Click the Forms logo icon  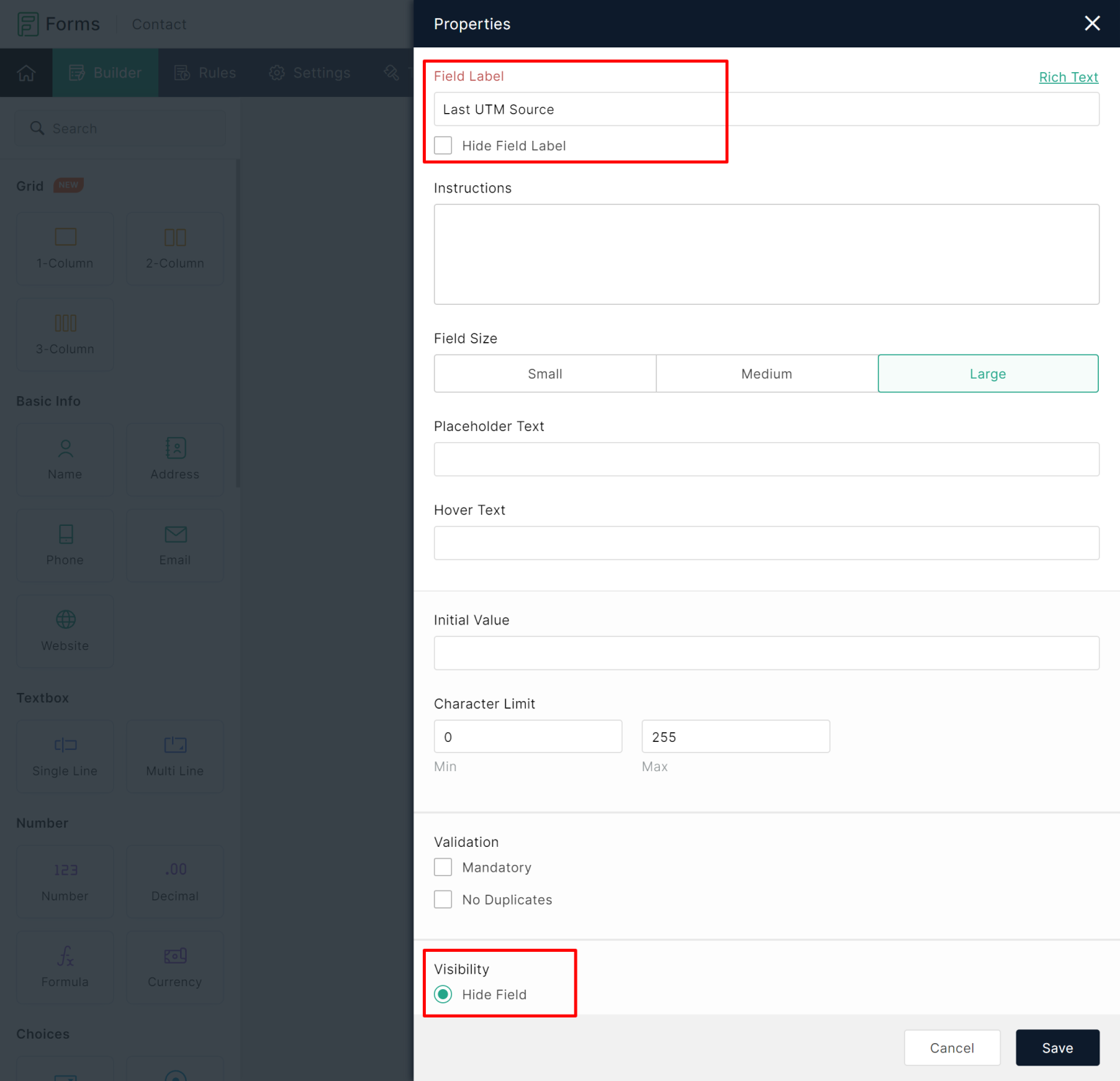[28, 24]
